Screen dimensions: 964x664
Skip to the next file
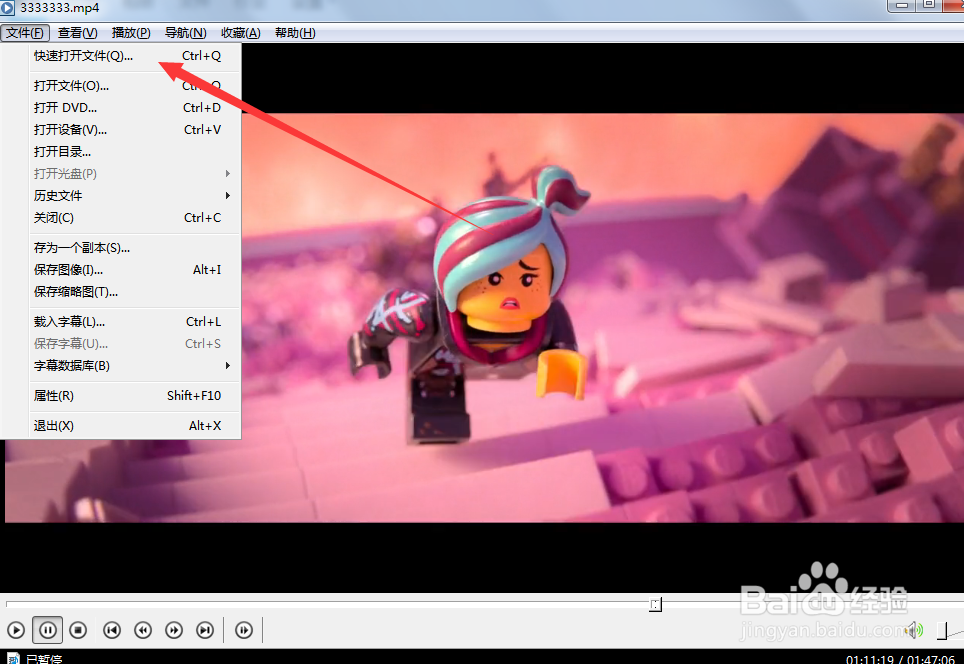tap(205, 630)
